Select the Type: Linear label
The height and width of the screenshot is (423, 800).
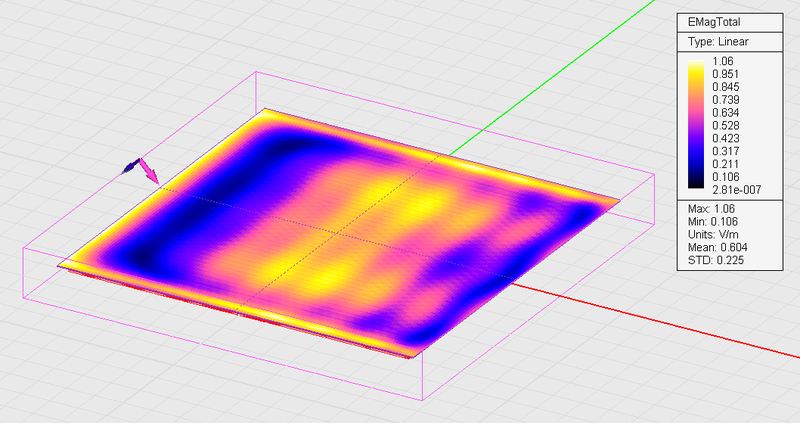click(718, 42)
